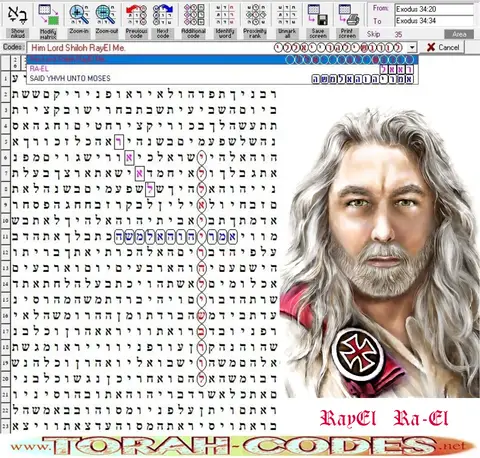Expand the Codes dropdown arrow
Viewport: 480px width, 458px height.
pyautogui.click(x=412, y=48)
